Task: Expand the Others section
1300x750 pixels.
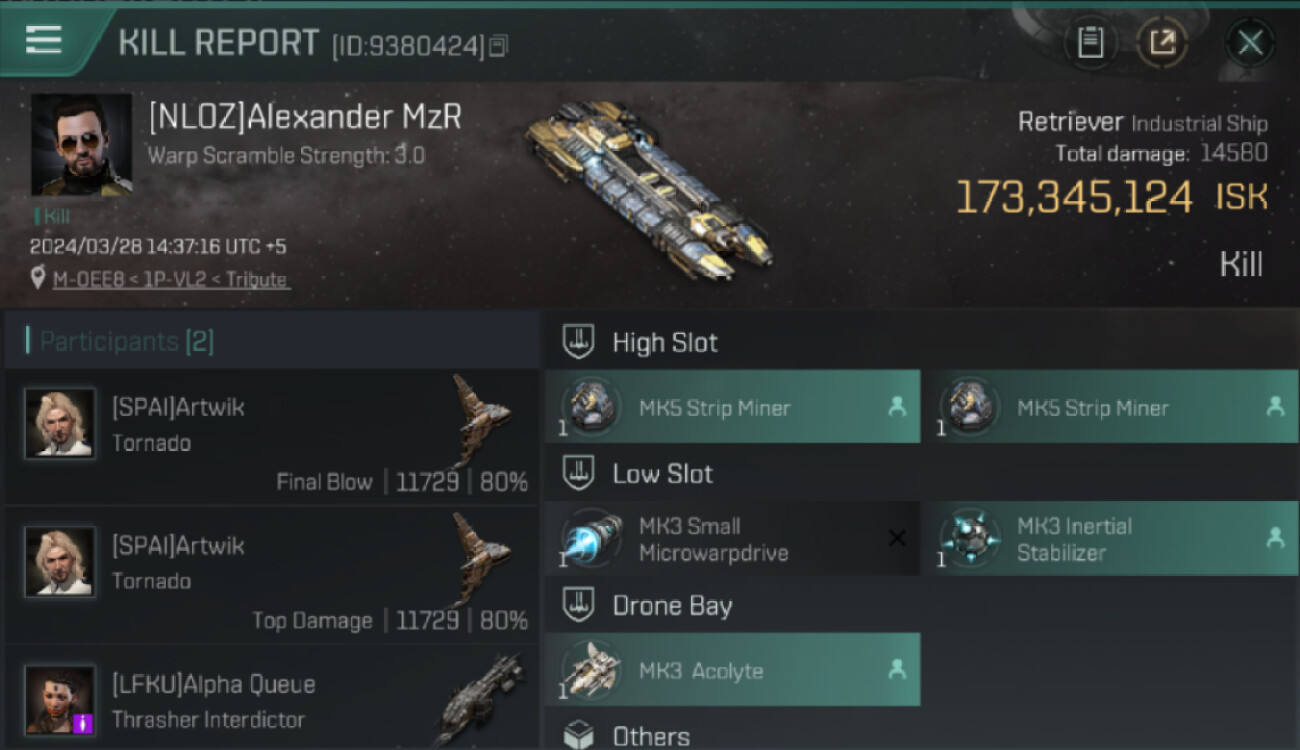Action: (626, 736)
